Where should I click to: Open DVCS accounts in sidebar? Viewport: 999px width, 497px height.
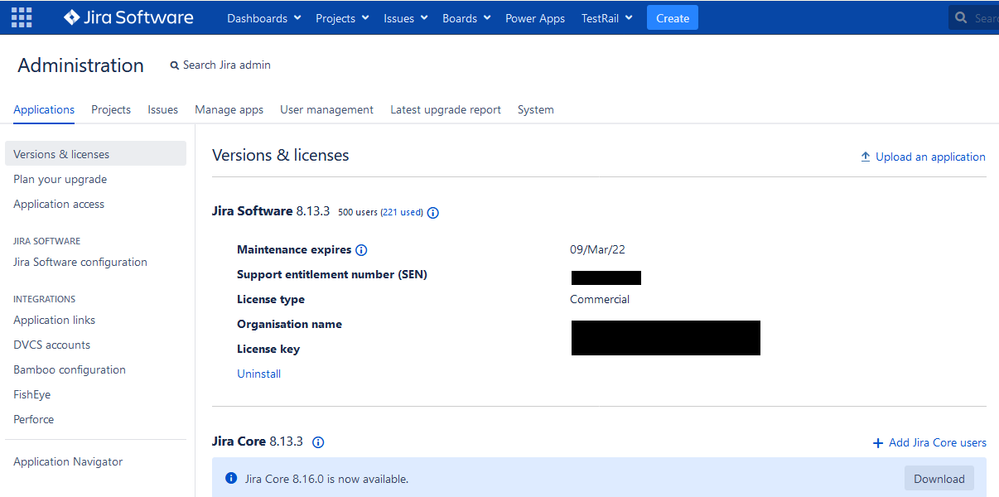[52, 345]
